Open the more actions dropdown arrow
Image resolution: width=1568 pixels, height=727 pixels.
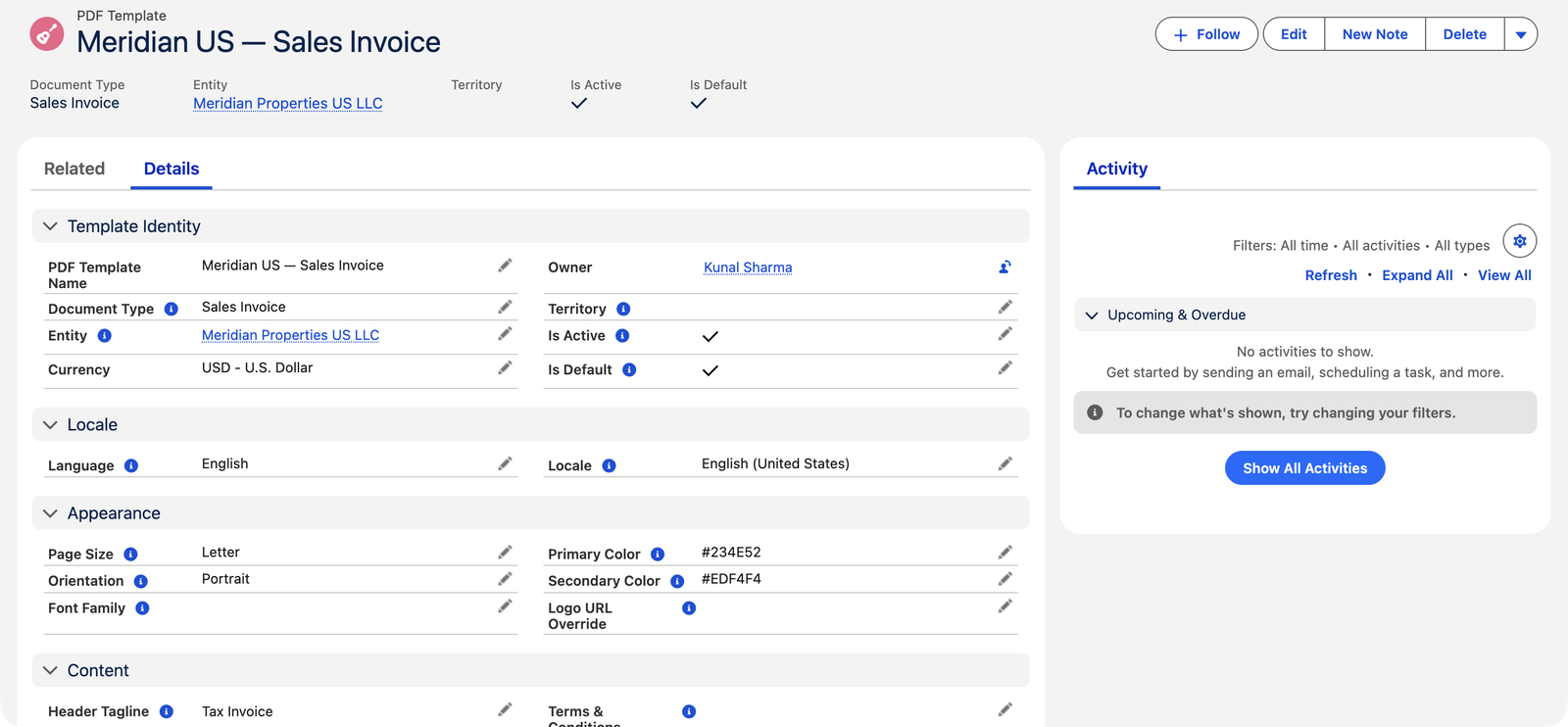tap(1521, 34)
